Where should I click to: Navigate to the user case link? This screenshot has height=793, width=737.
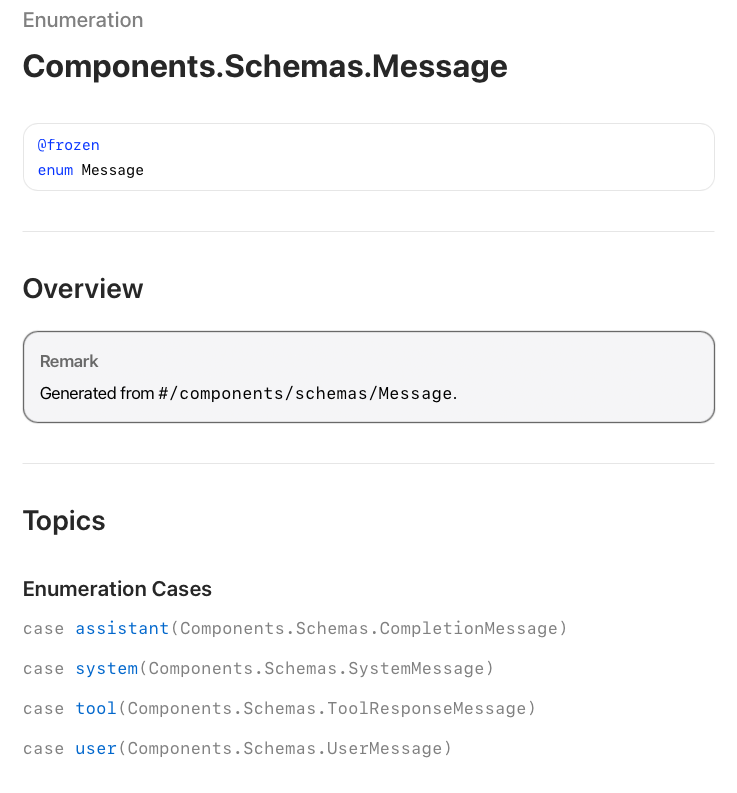coord(96,749)
